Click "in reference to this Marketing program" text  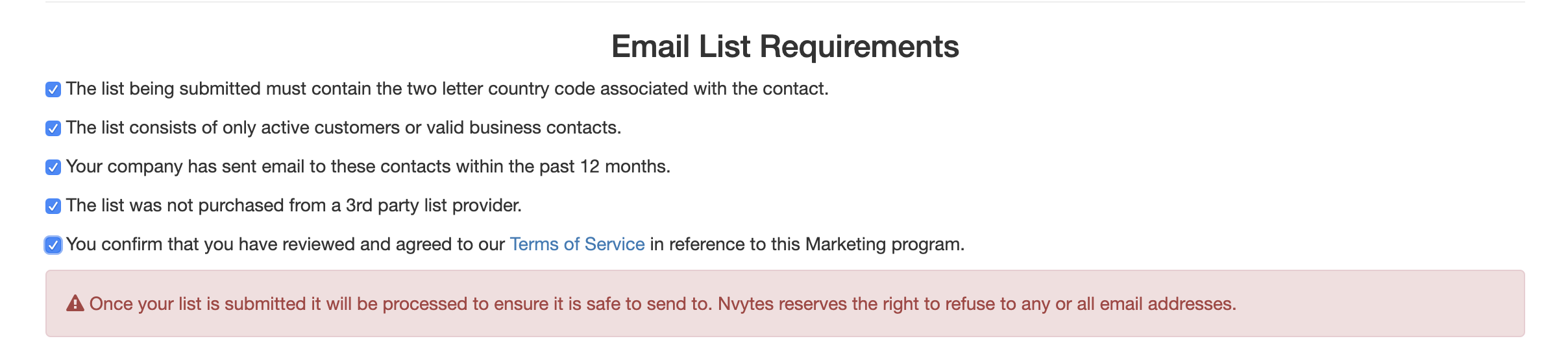pos(807,244)
